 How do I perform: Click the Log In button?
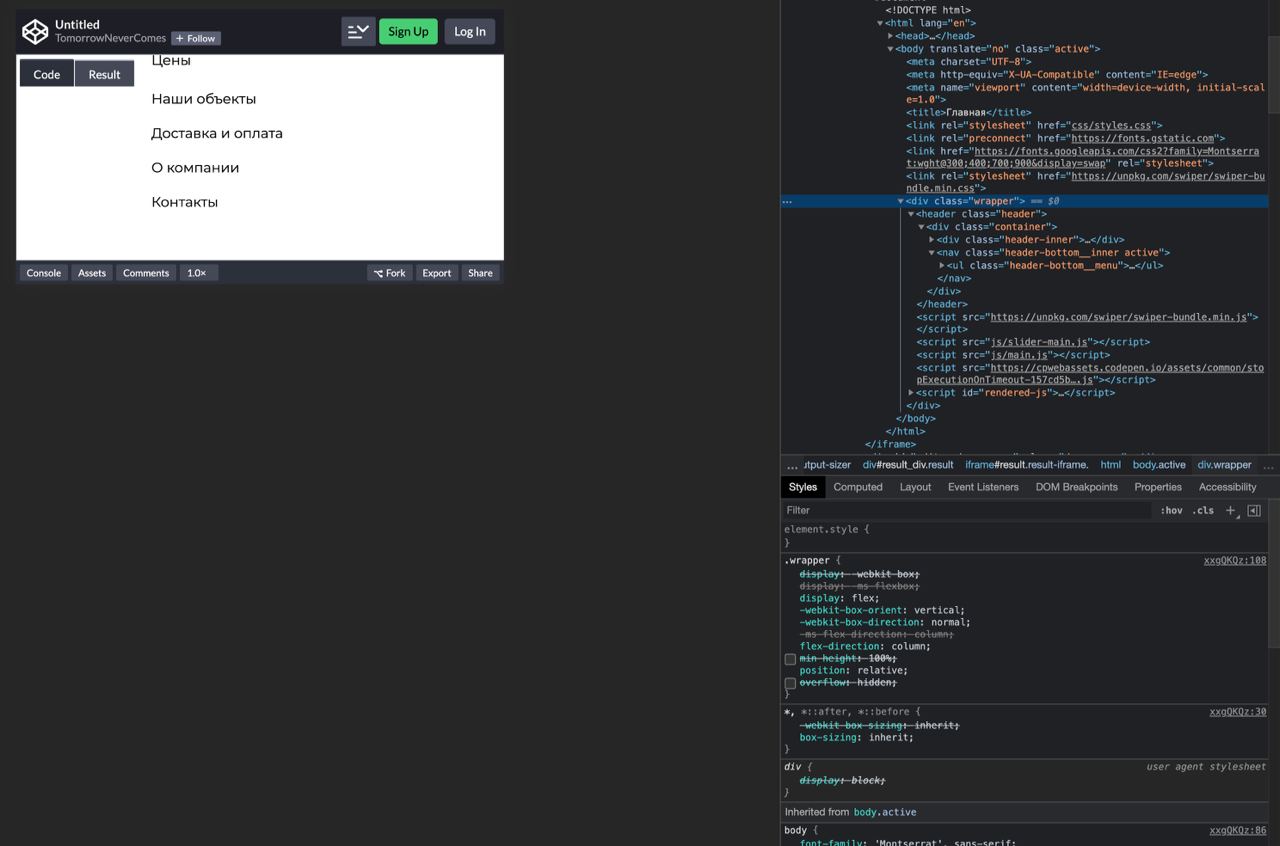tap(470, 32)
